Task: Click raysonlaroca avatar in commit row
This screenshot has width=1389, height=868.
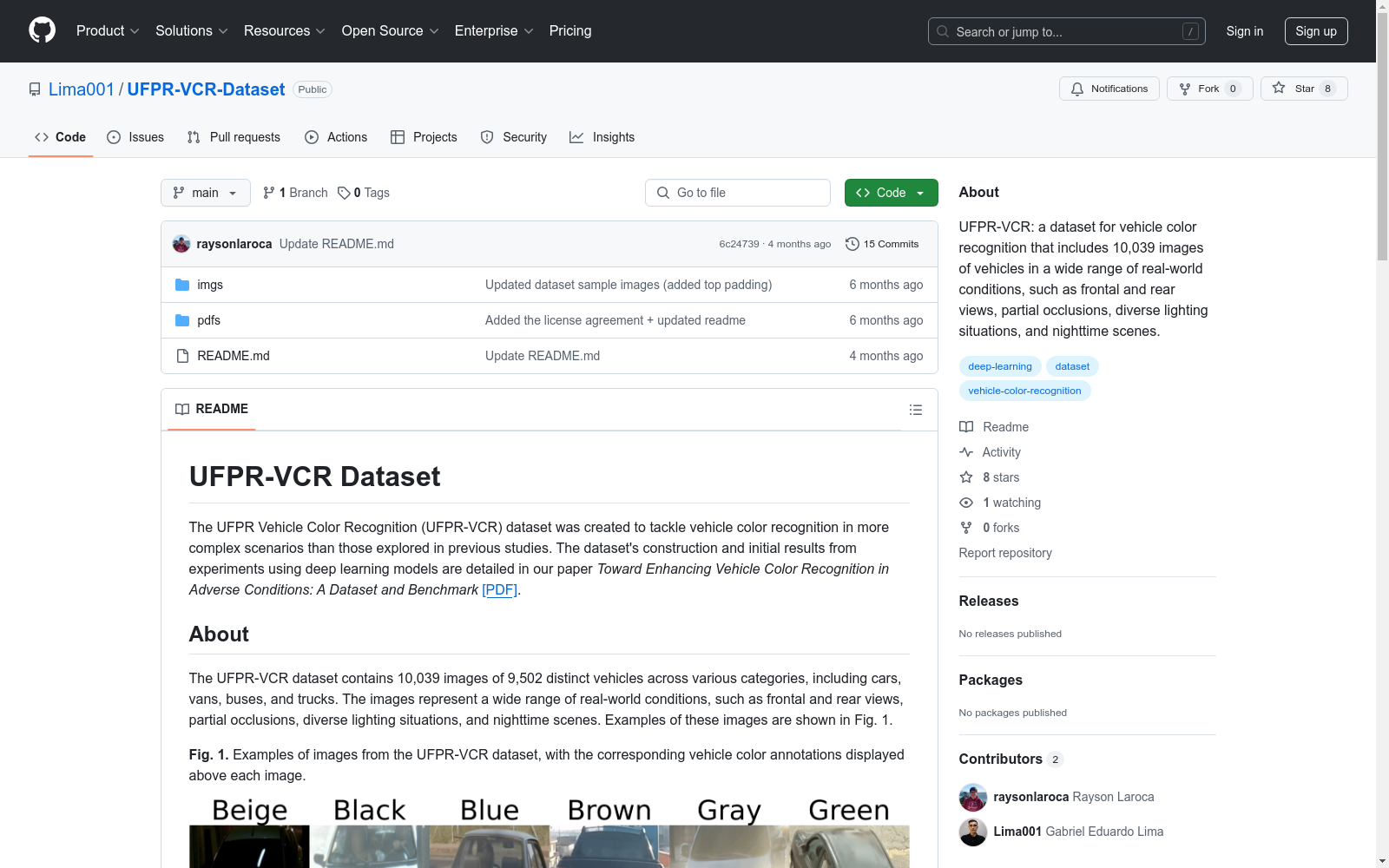Action: click(x=181, y=244)
